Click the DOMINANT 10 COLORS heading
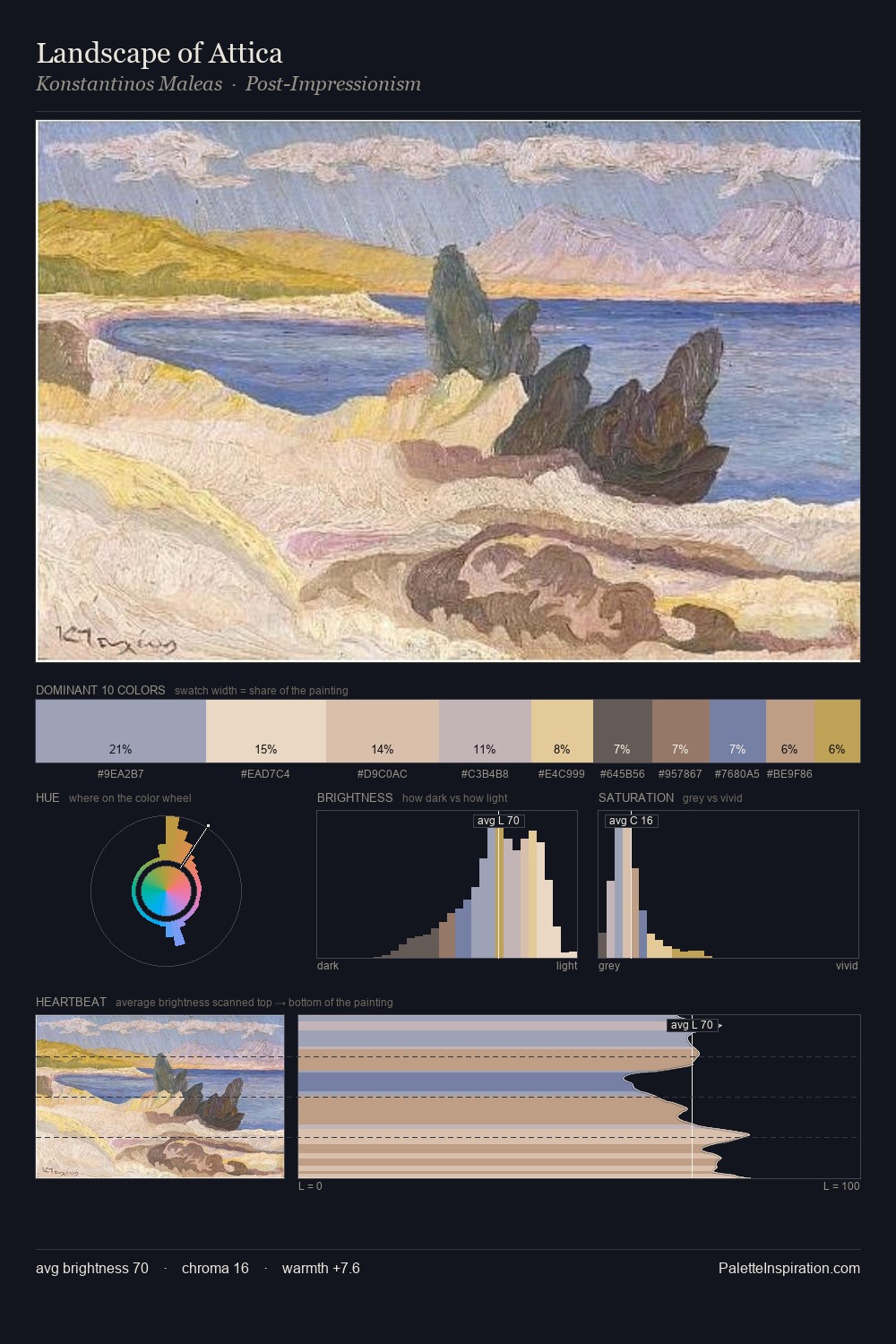 (100, 690)
